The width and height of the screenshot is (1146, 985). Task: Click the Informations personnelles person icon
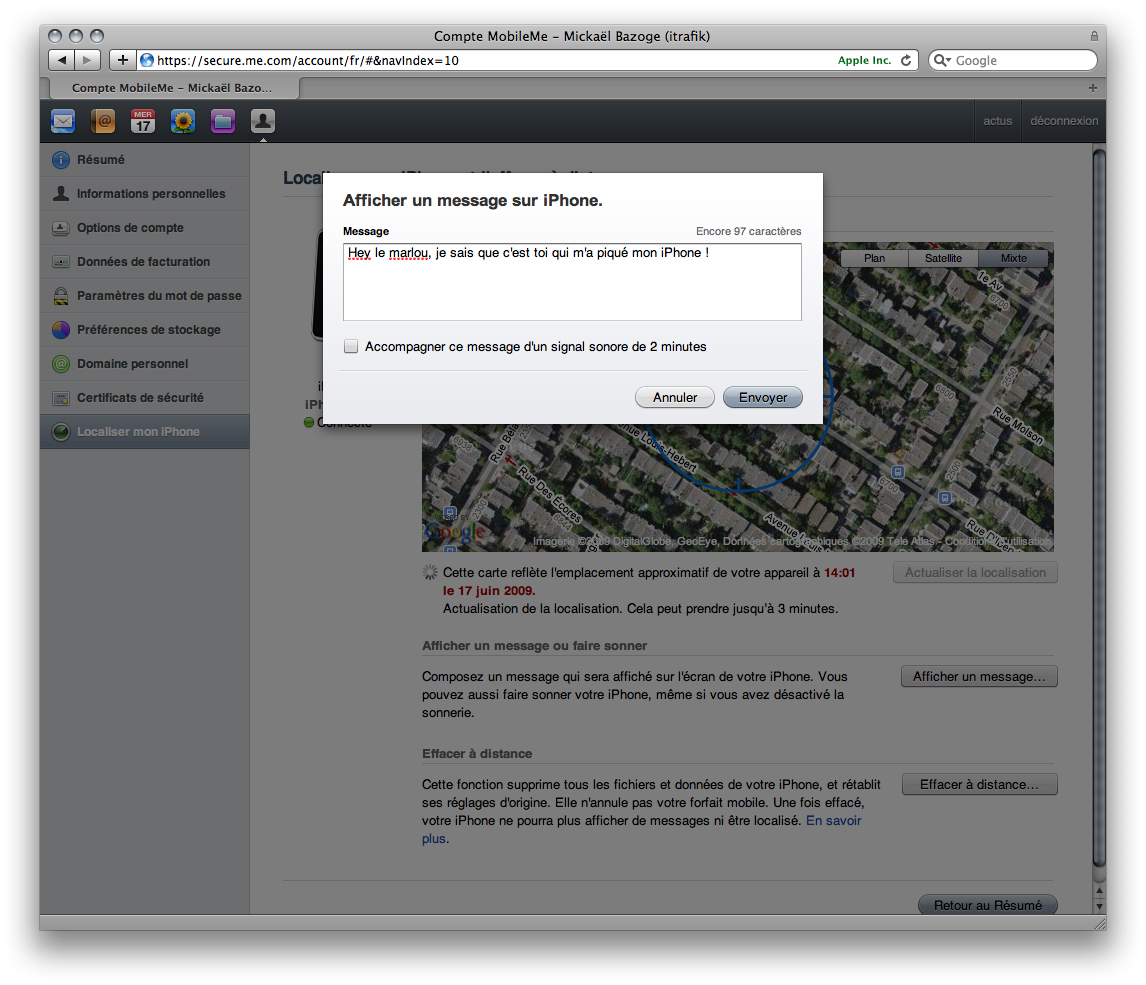[61, 194]
